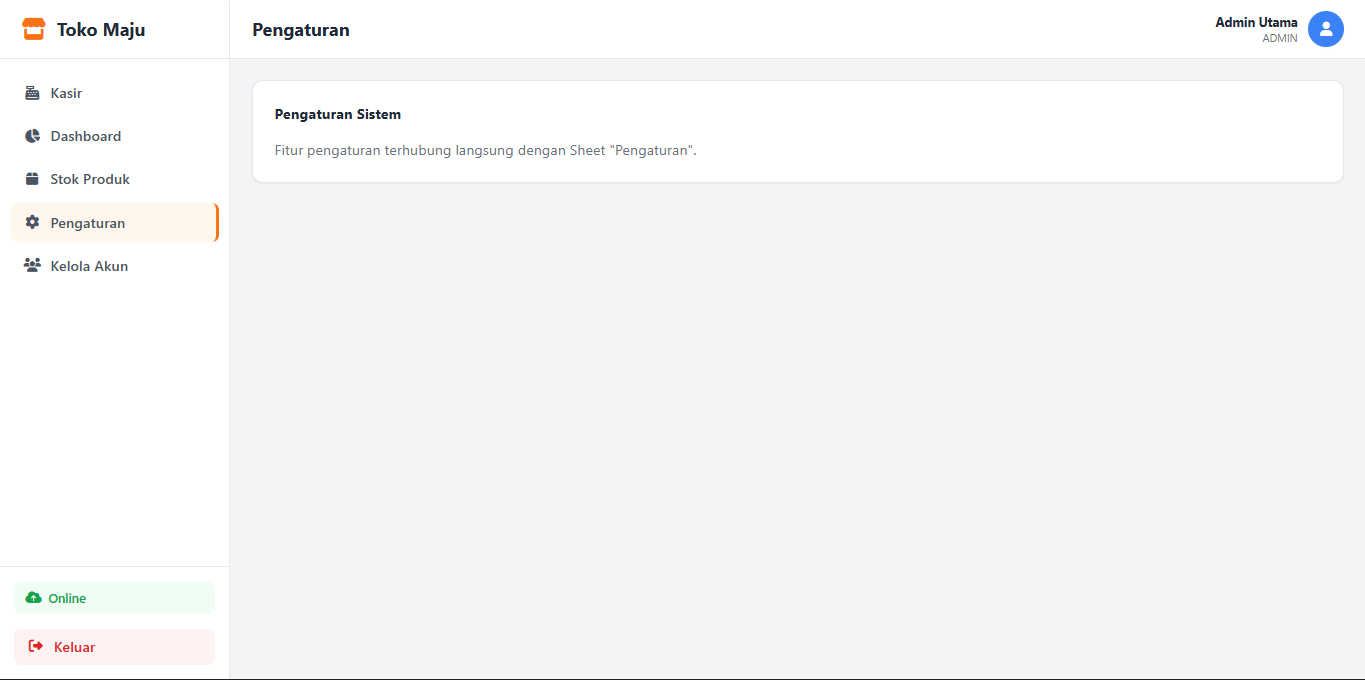The height and width of the screenshot is (680, 1365).
Task: Click the Kasir cash register icon
Action: pyautogui.click(x=32, y=93)
